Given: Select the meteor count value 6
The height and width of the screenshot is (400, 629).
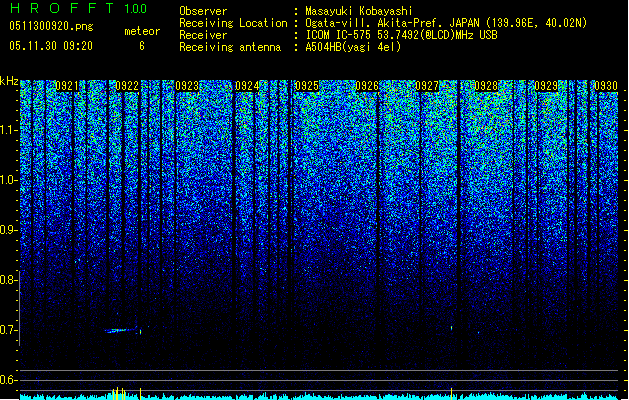Looking at the screenshot, I should [142, 46].
